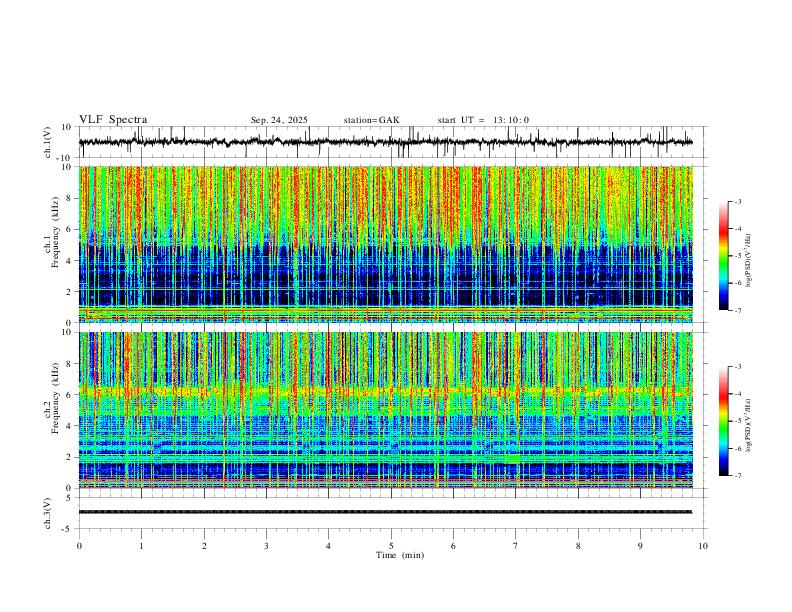Click the "start UT = 13:10:0" header text
The height and width of the screenshot is (612, 792).
pyautogui.click(x=483, y=120)
